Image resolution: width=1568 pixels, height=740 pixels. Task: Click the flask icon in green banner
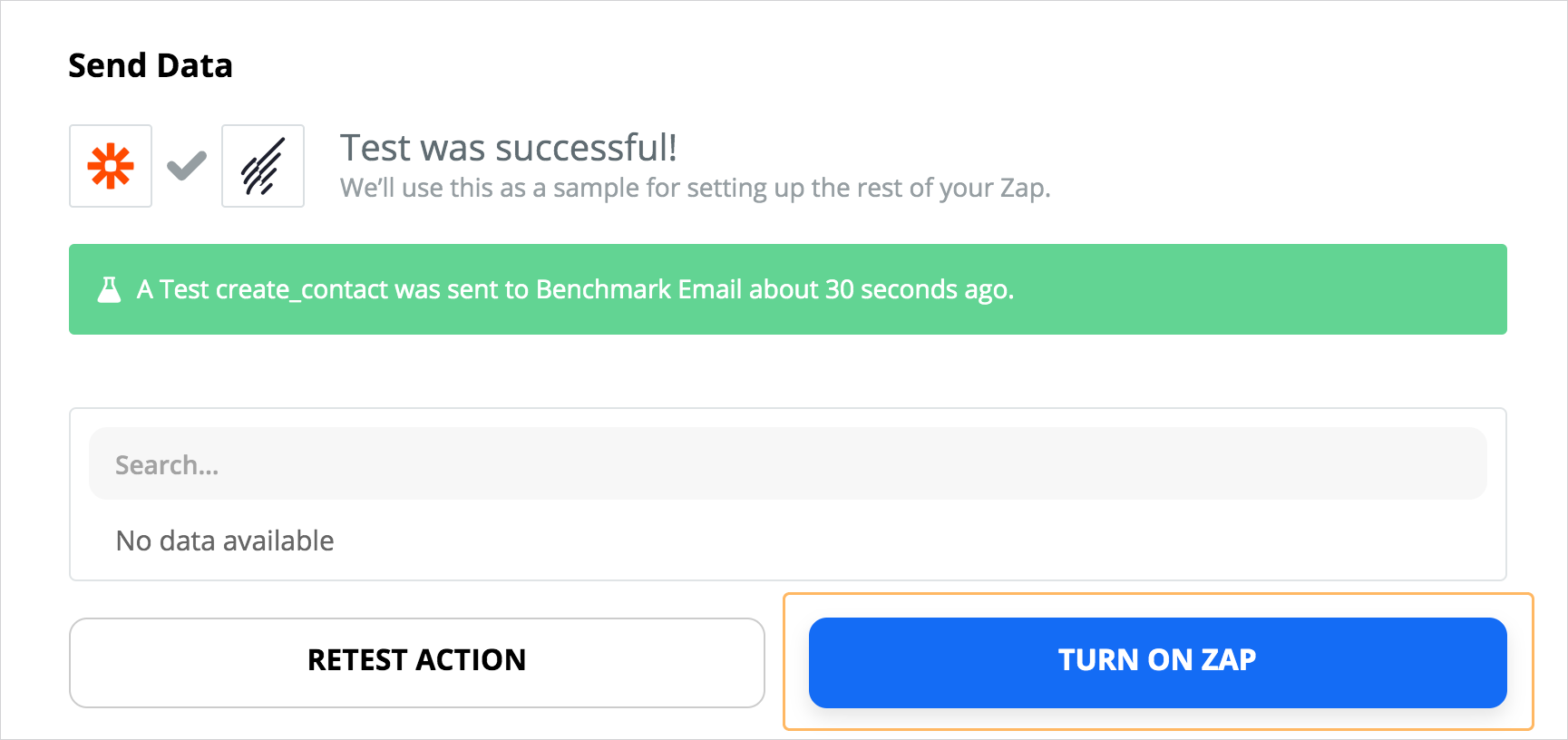pos(110,289)
